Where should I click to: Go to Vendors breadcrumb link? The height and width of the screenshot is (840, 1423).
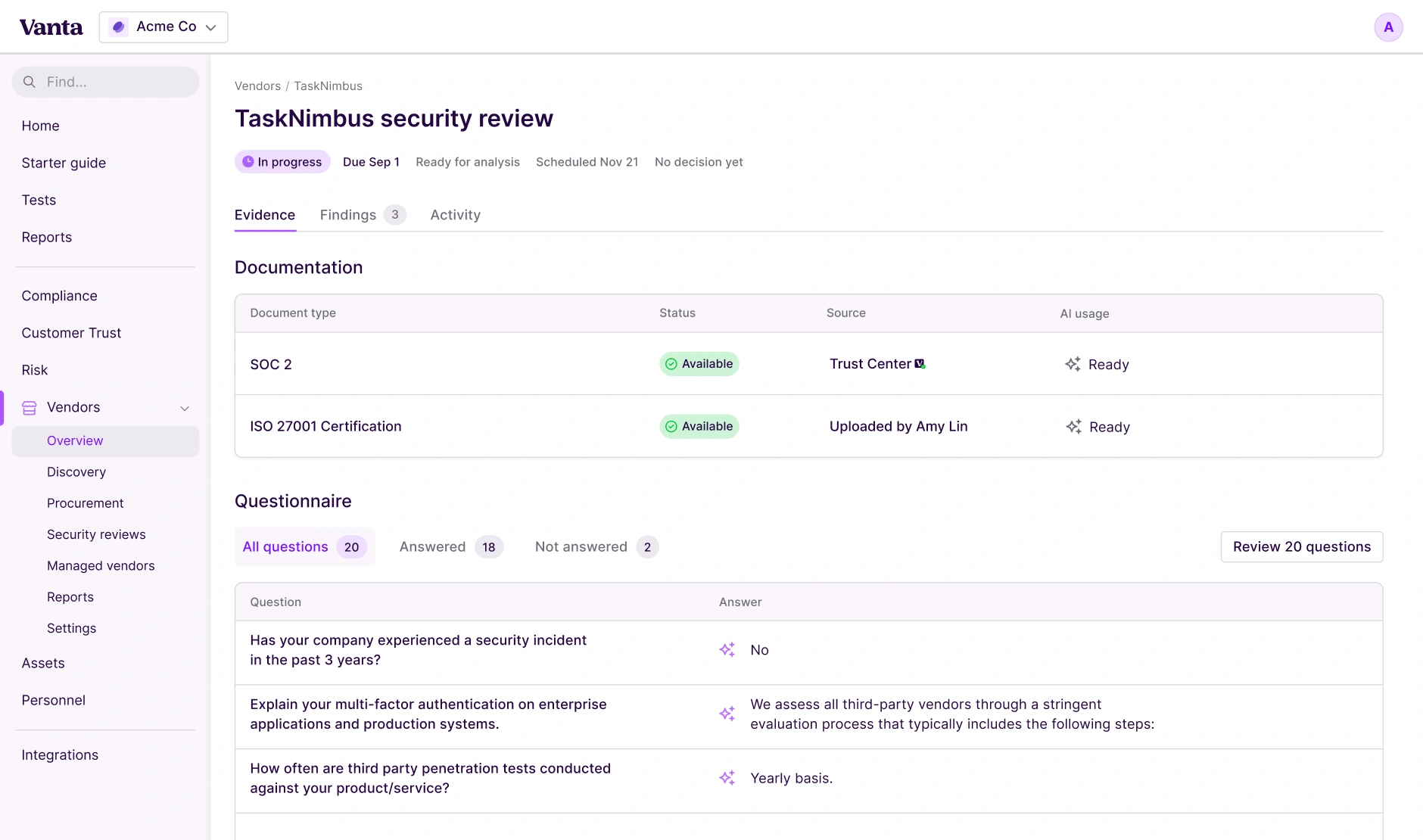257,86
